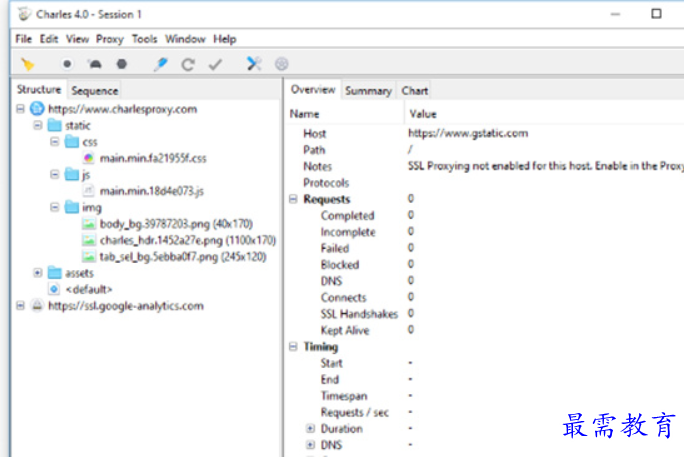Click the main.min.fa21955f.css file icon
This screenshot has height=457, width=684.
click(89, 158)
